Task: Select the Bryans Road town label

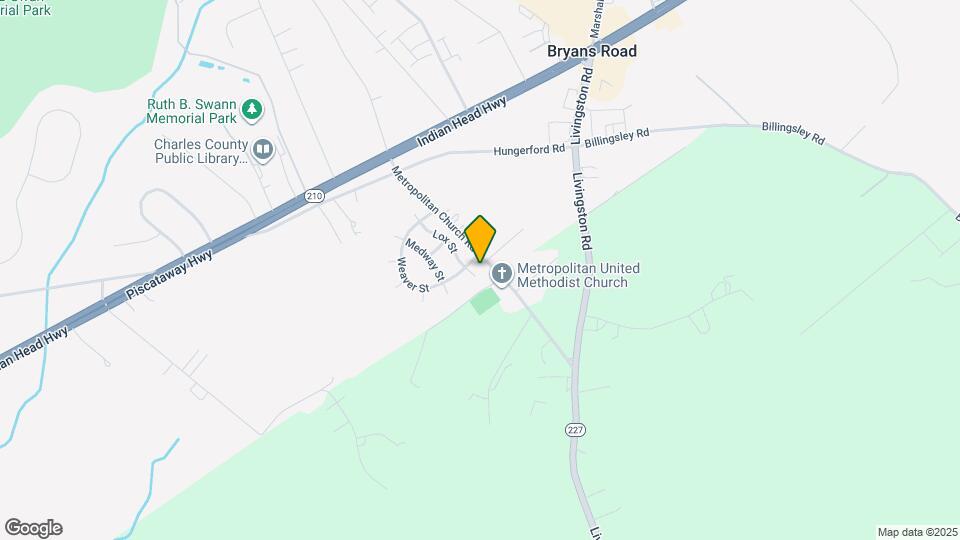Action: [591, 51]
